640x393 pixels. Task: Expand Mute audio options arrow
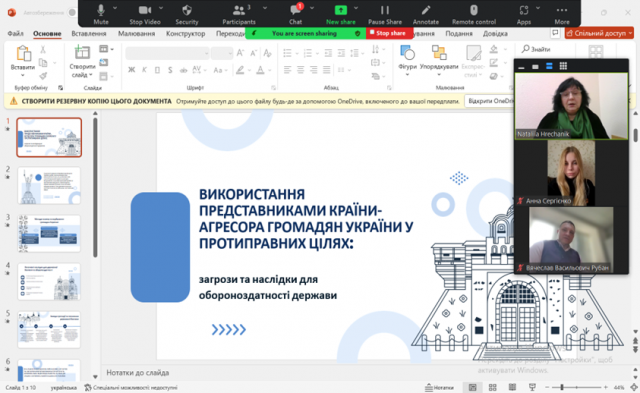pos(115,8)
